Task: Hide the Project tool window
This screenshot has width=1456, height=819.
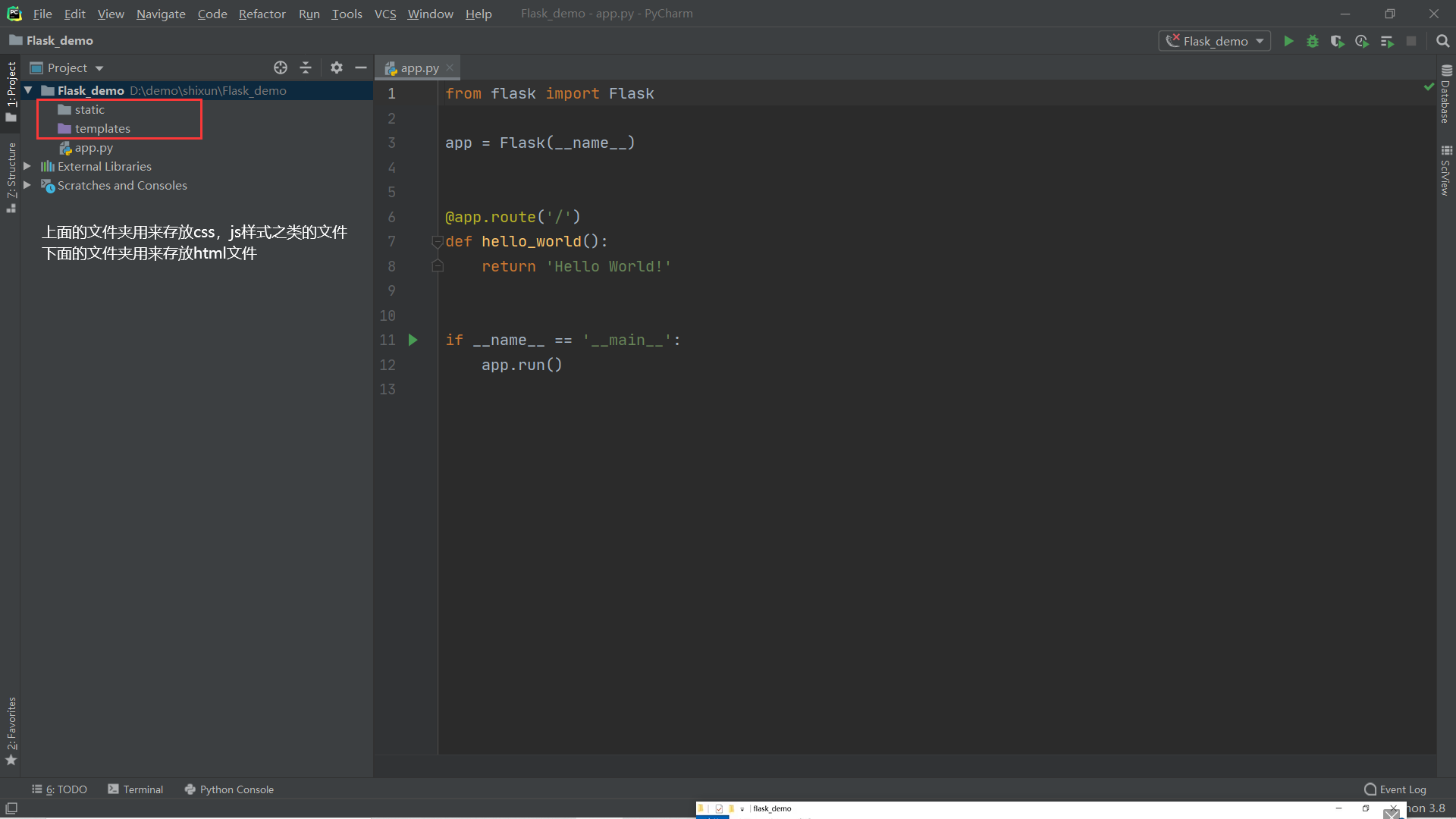Action: click(361, 67)
